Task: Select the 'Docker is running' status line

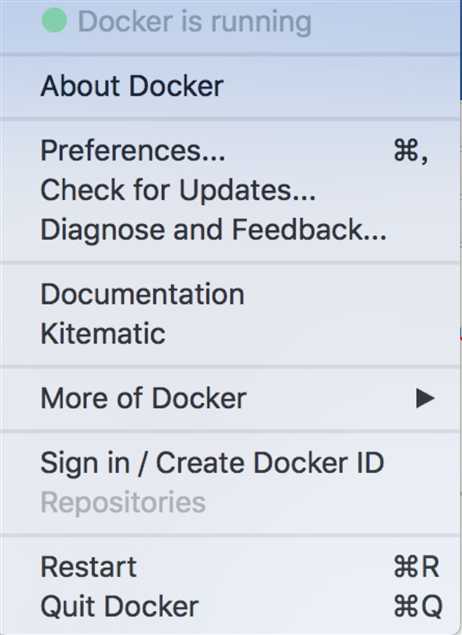Action: click(x=230, y=21)
